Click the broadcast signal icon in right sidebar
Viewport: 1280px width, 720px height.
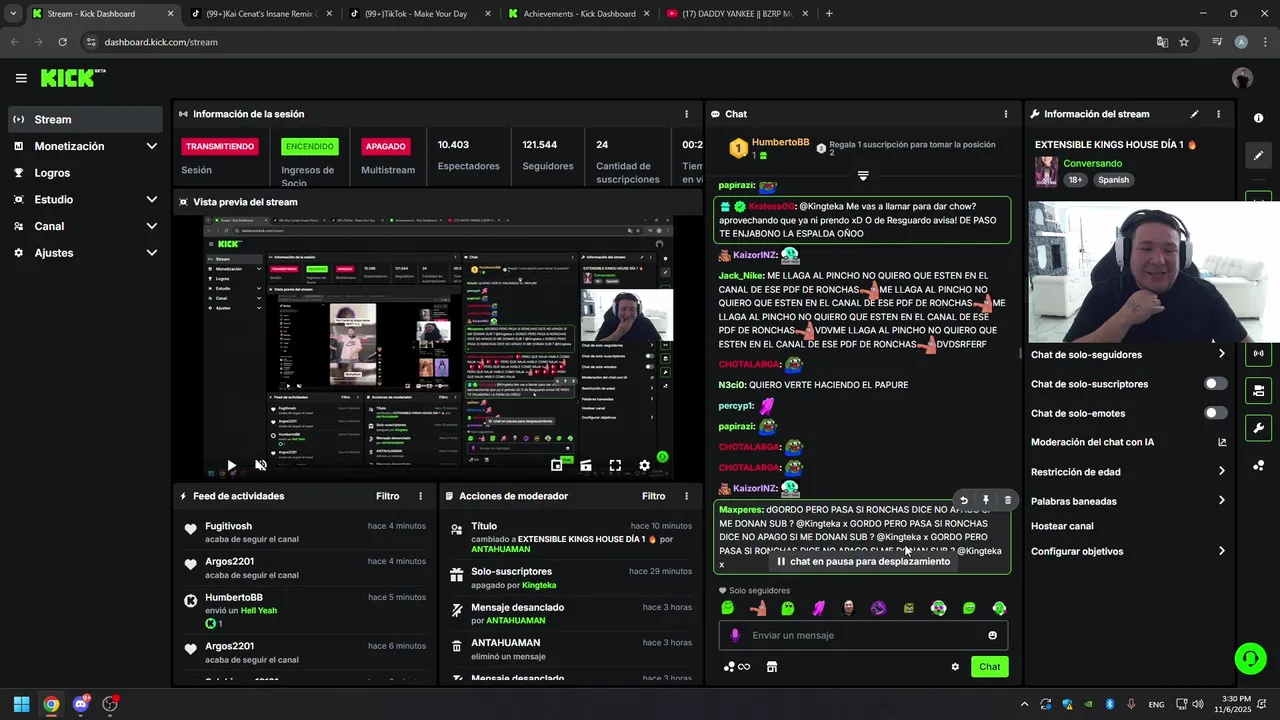point(1258,353)
